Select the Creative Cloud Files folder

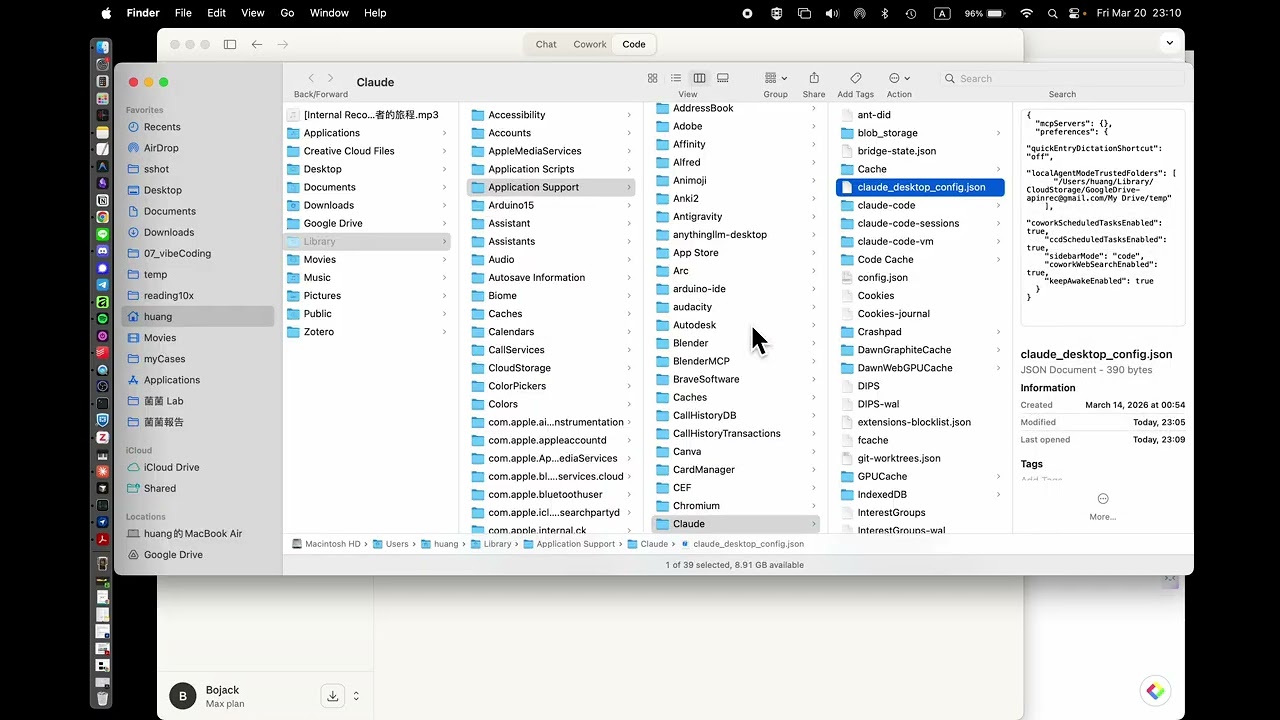point(349,151)
